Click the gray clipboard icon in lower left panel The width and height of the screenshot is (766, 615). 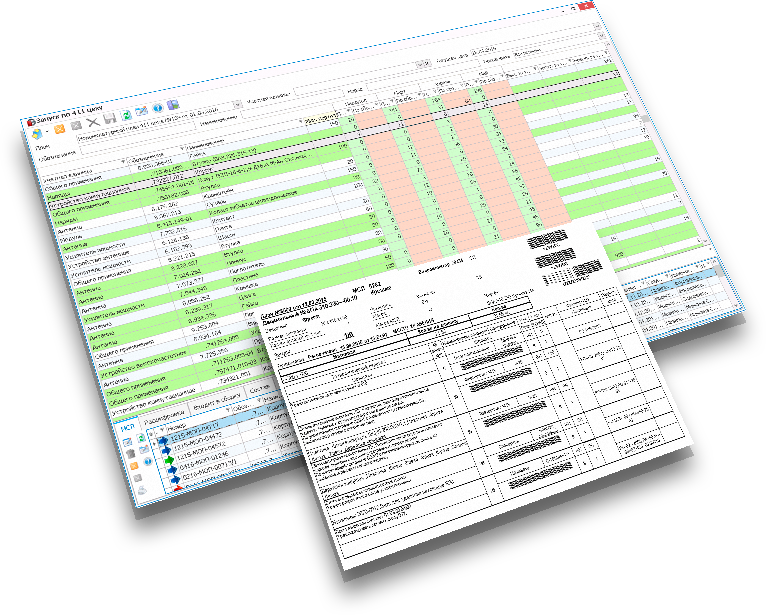(x=130, y=454)
